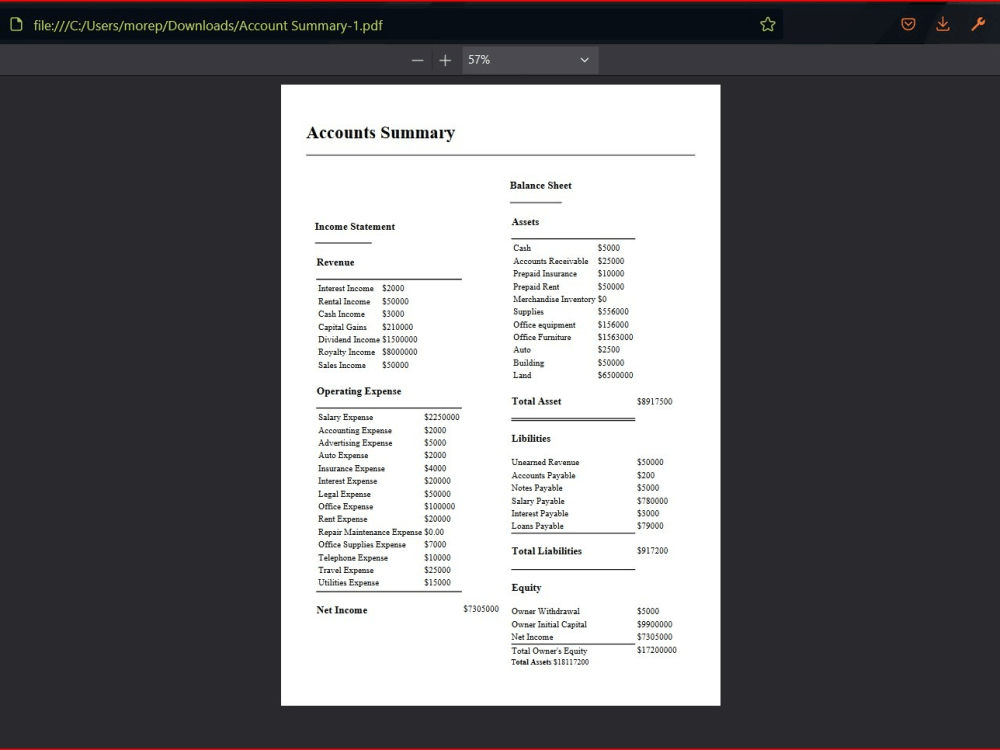Click the Office equipment row label

click(x=544, y=325)
